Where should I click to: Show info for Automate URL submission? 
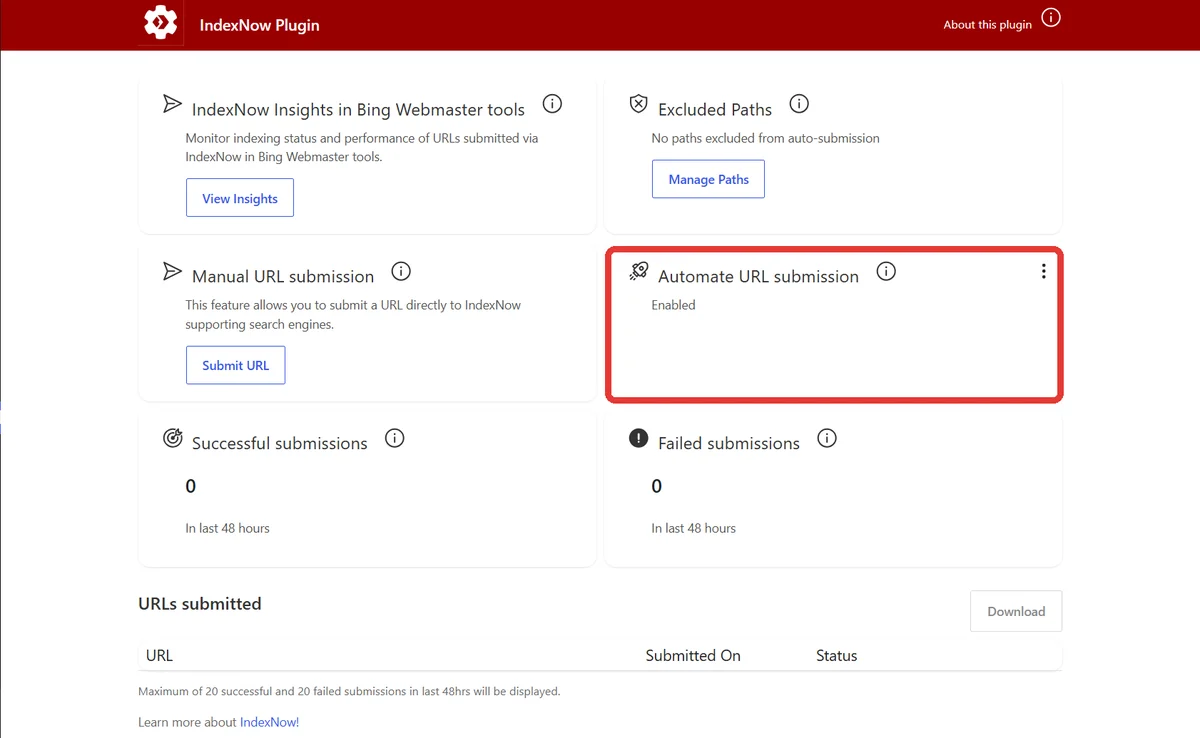coord(886,271)
